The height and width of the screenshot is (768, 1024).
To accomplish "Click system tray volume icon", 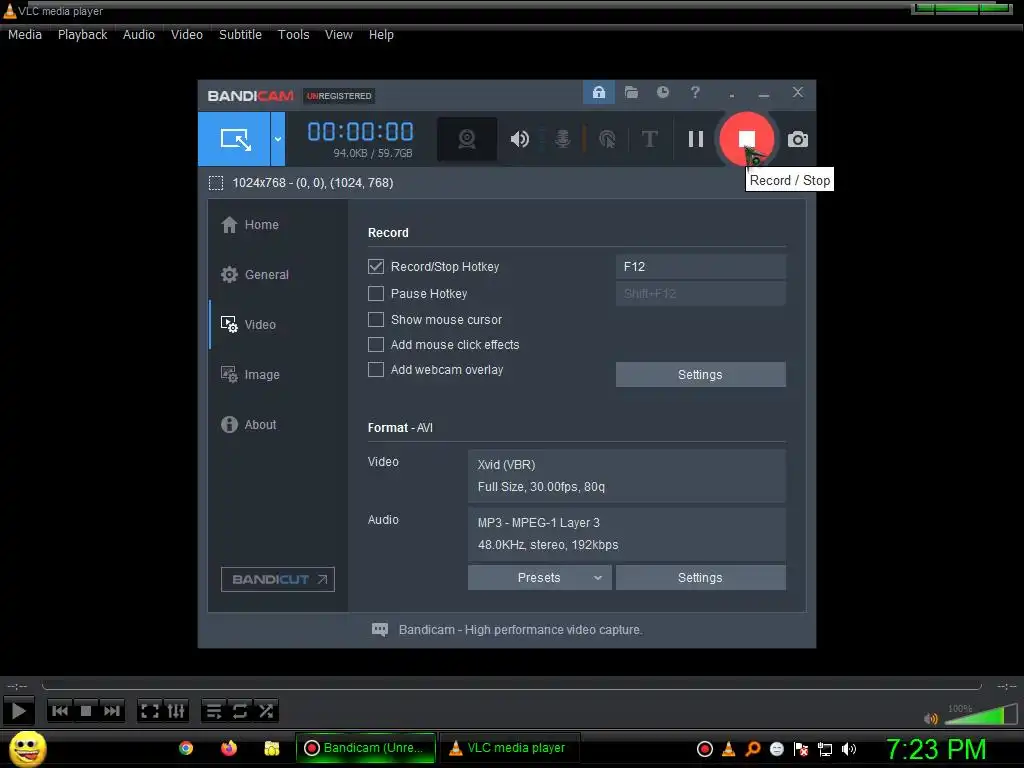I will click(x=848, y=749).
